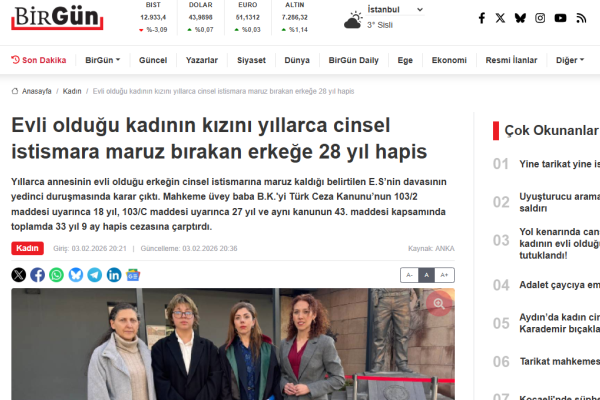This screenshot has height=400, width=600.
Task: Click the home icon in breadcrumb
Action: coord(15,91)
